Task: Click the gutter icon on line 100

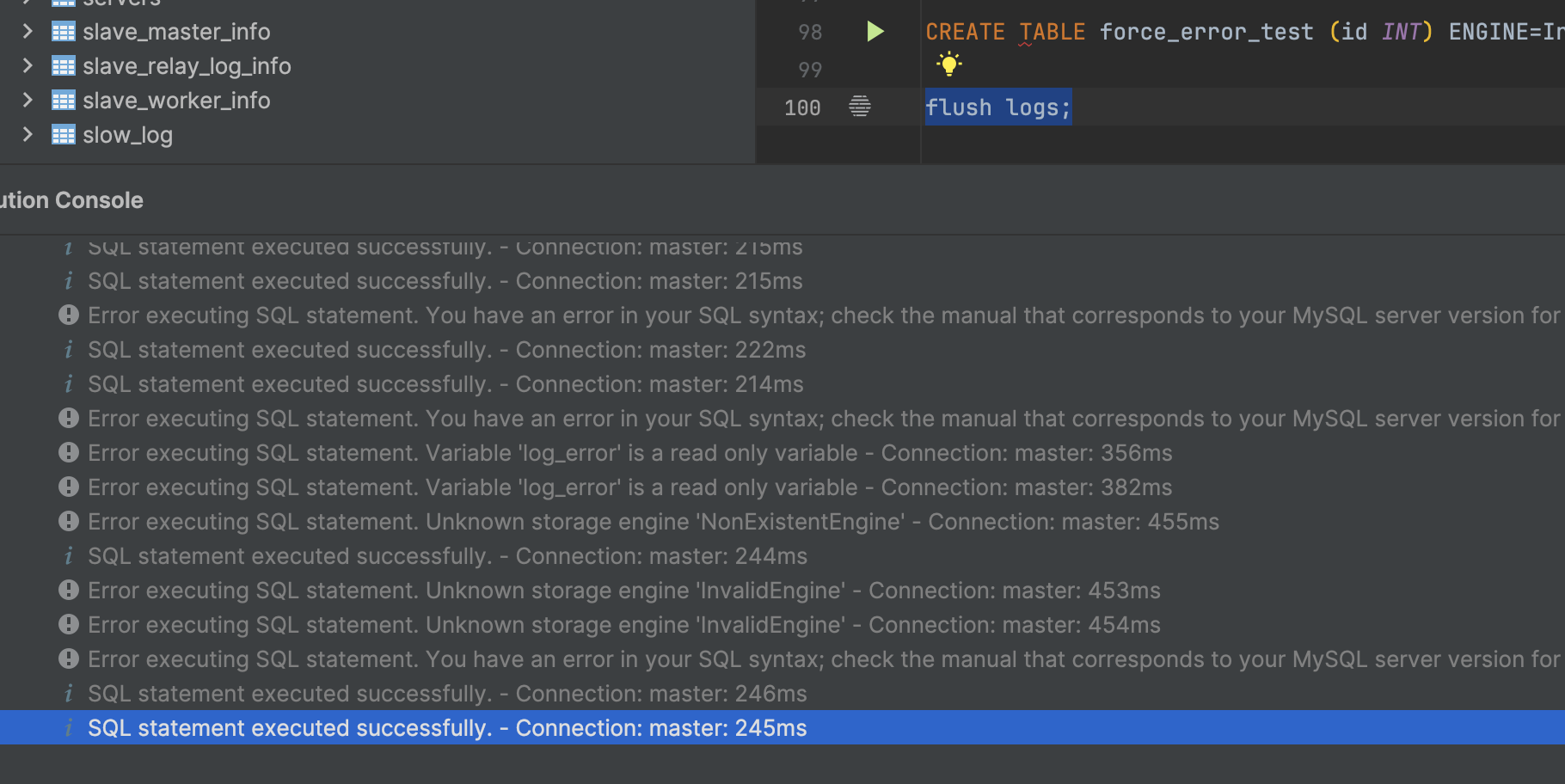Action: [859, 107]
